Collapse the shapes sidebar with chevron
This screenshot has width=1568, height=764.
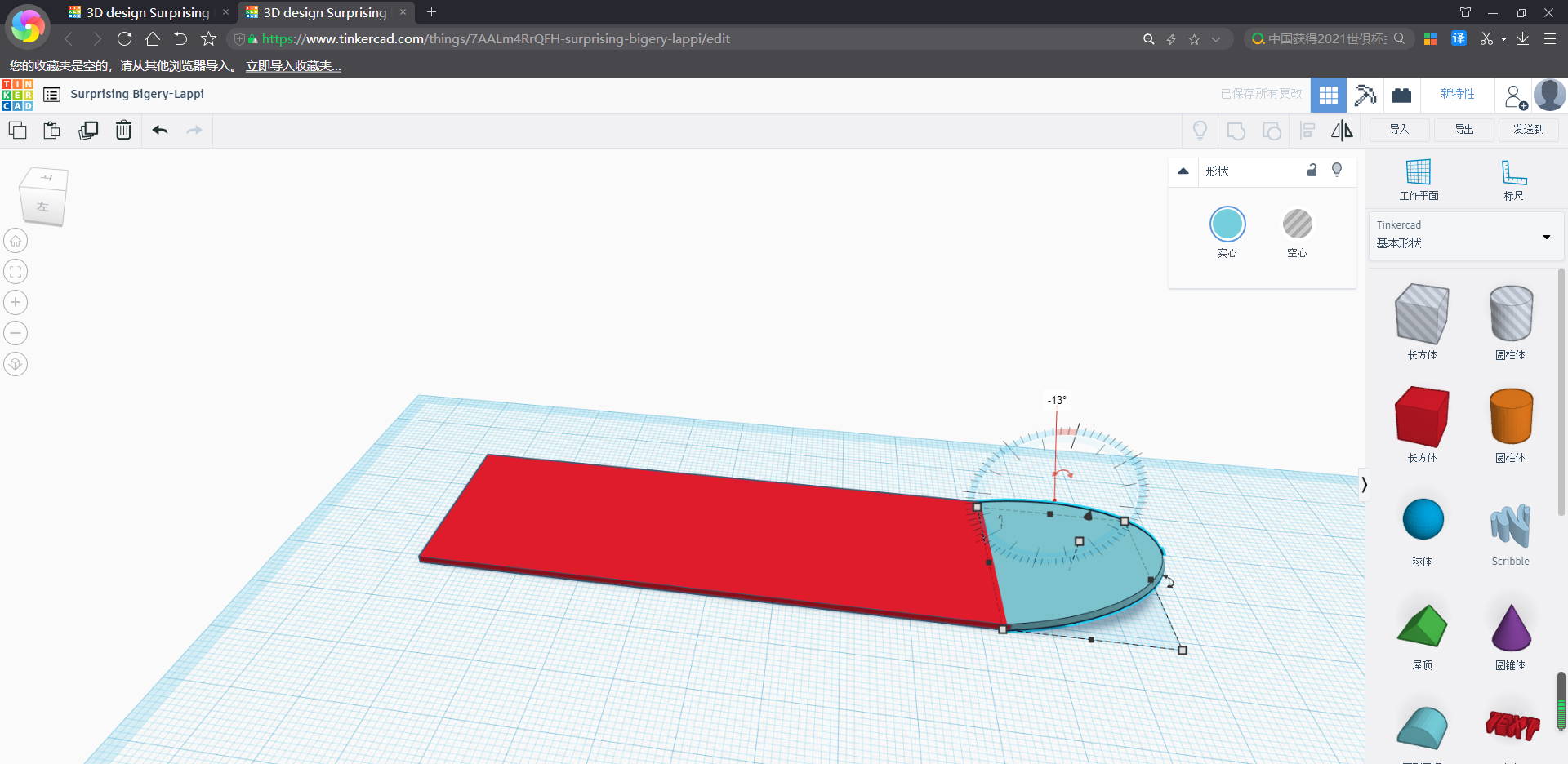point(1364,484)
